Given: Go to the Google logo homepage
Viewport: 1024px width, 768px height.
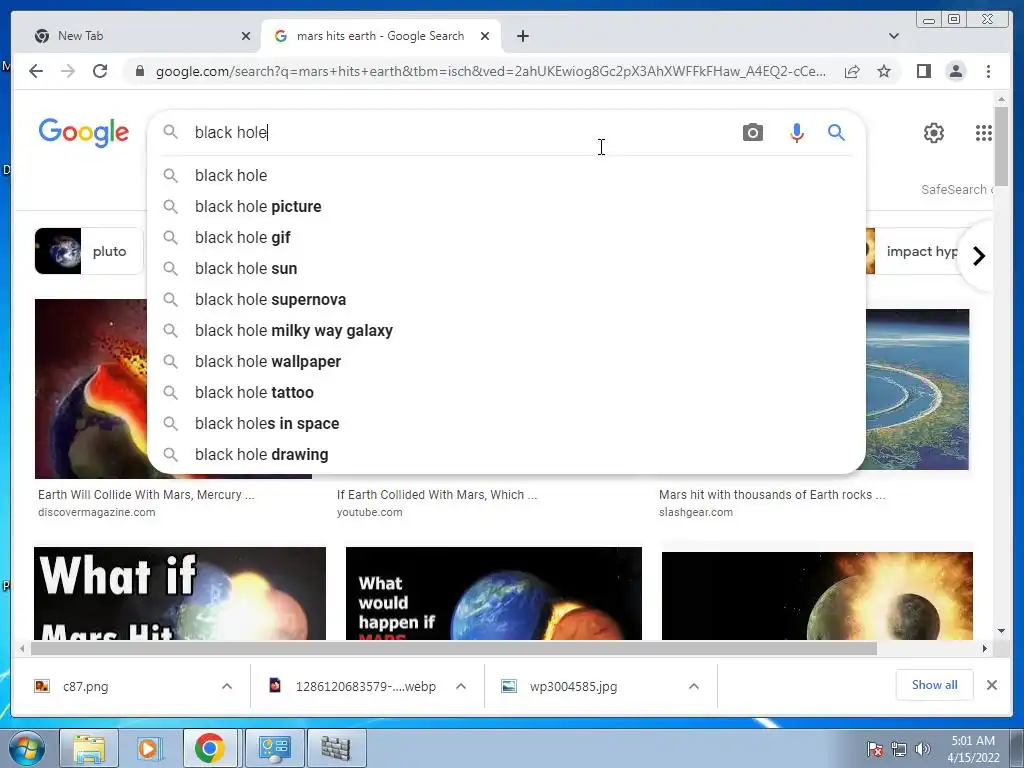Looking at the screenshot, I should [x=84, y=133].
